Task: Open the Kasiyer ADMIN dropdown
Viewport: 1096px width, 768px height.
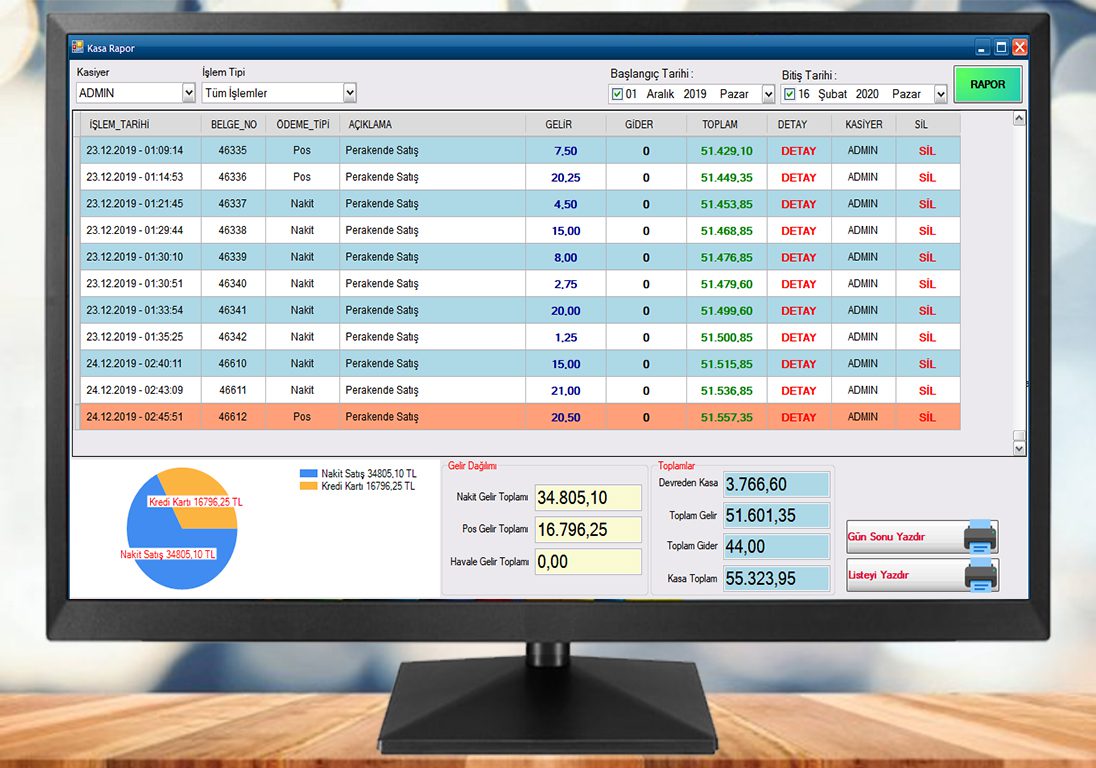Action: (189, 93)
